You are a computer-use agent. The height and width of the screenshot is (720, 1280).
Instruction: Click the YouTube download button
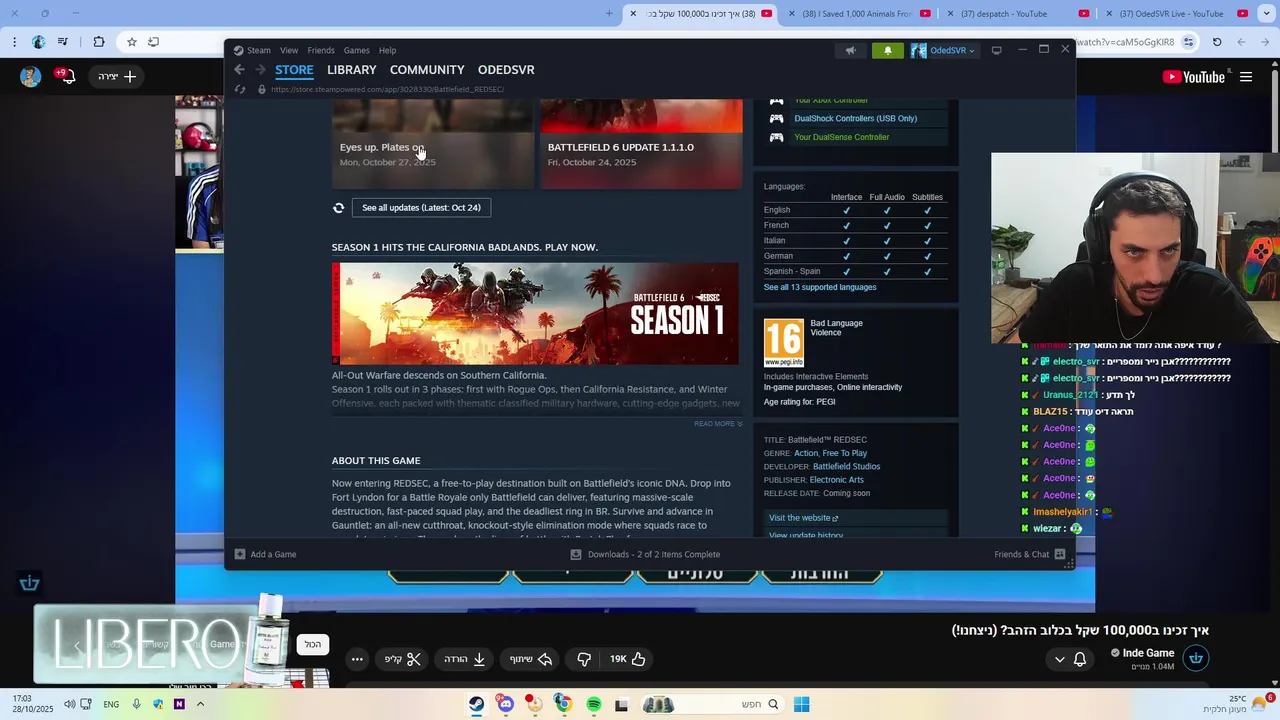point(465,659)
